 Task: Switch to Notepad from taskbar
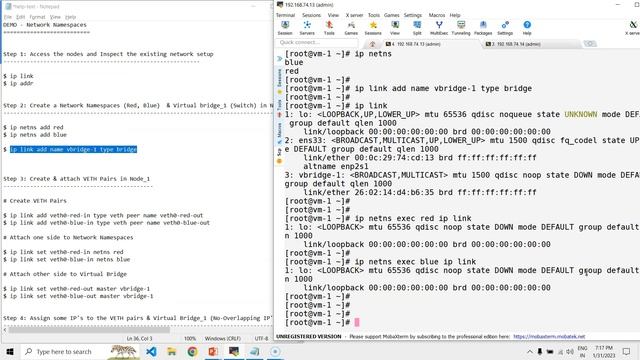pyautogui.click(x=254, y=351)
